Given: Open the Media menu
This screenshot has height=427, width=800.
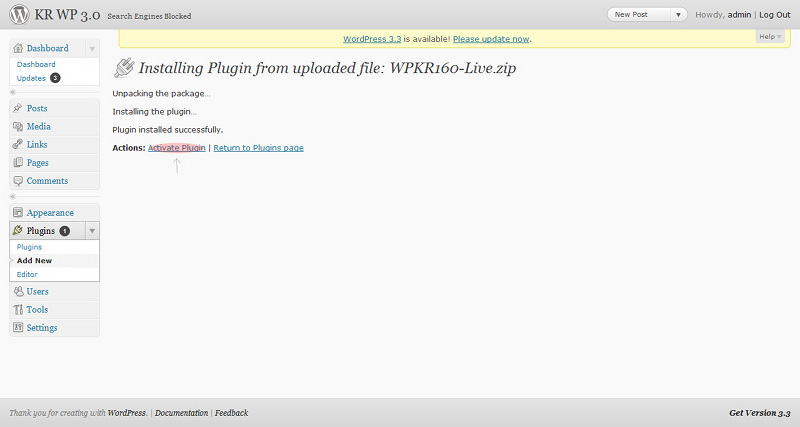Looking at the screenshot, I should 38,127.
